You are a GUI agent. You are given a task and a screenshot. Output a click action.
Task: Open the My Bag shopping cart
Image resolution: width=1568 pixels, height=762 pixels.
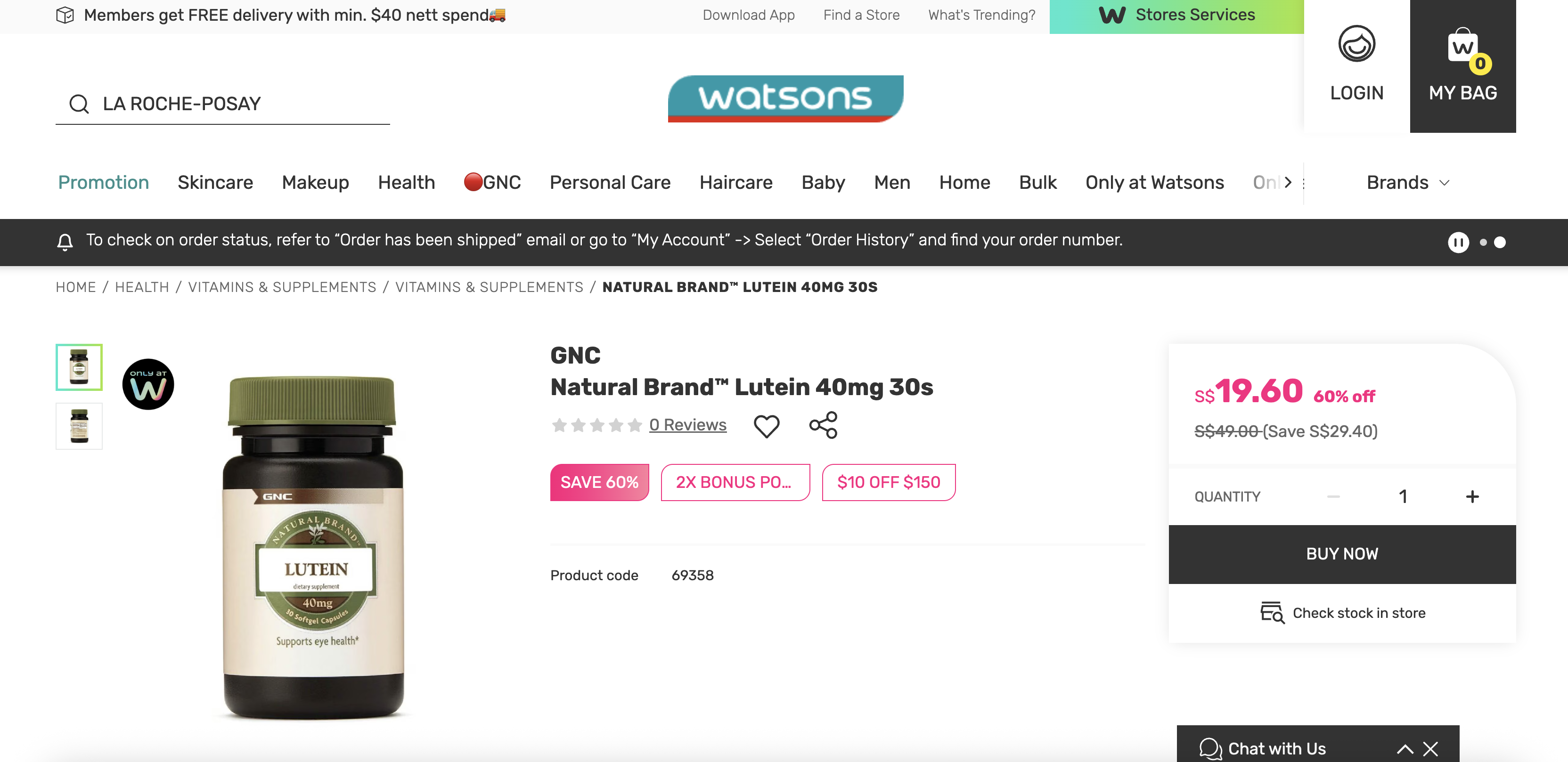coord(1462,65)
